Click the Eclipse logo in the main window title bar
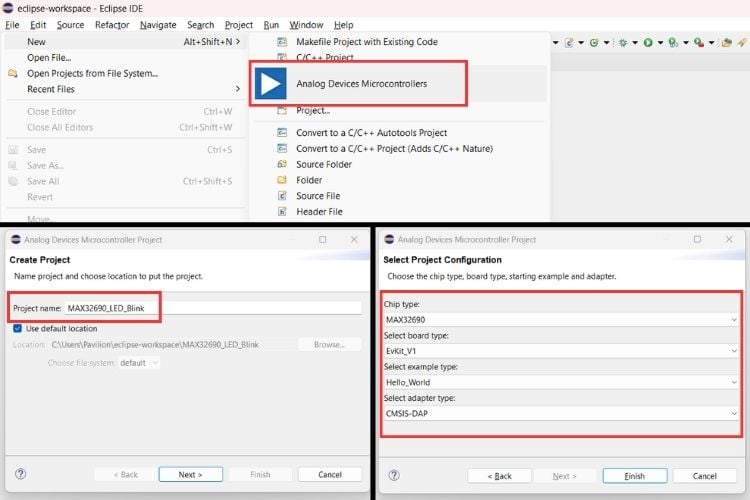The height and width of the screenshot is (500, 750). pyautogui.click(x=8, y=8)
